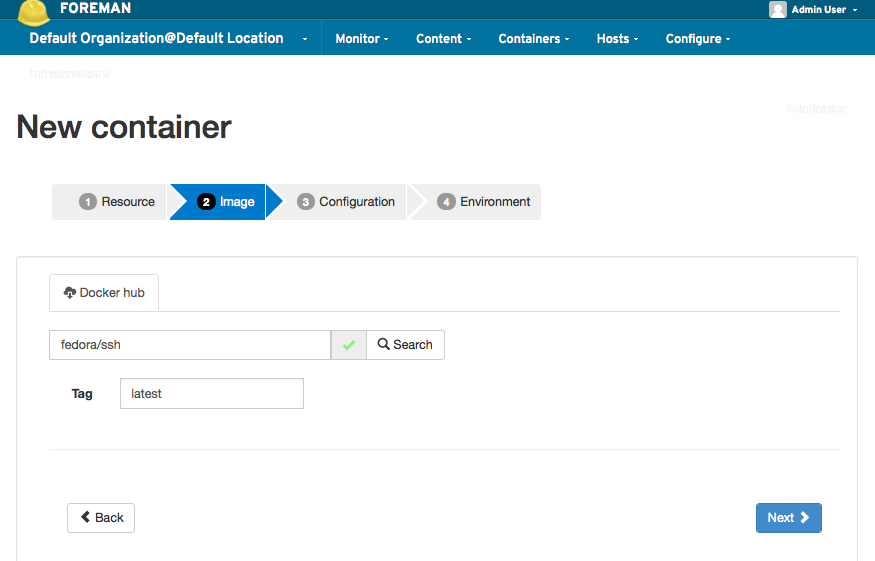Select the Docker hub tab
The height and width of the screenshot is (561, 875).
point(104,293)
